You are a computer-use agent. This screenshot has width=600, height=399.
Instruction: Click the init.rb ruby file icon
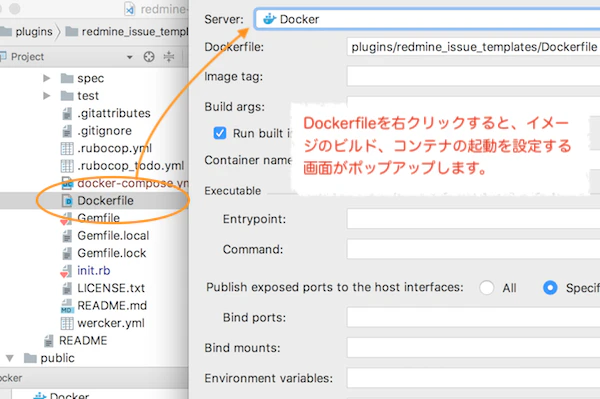click(67, 271)
